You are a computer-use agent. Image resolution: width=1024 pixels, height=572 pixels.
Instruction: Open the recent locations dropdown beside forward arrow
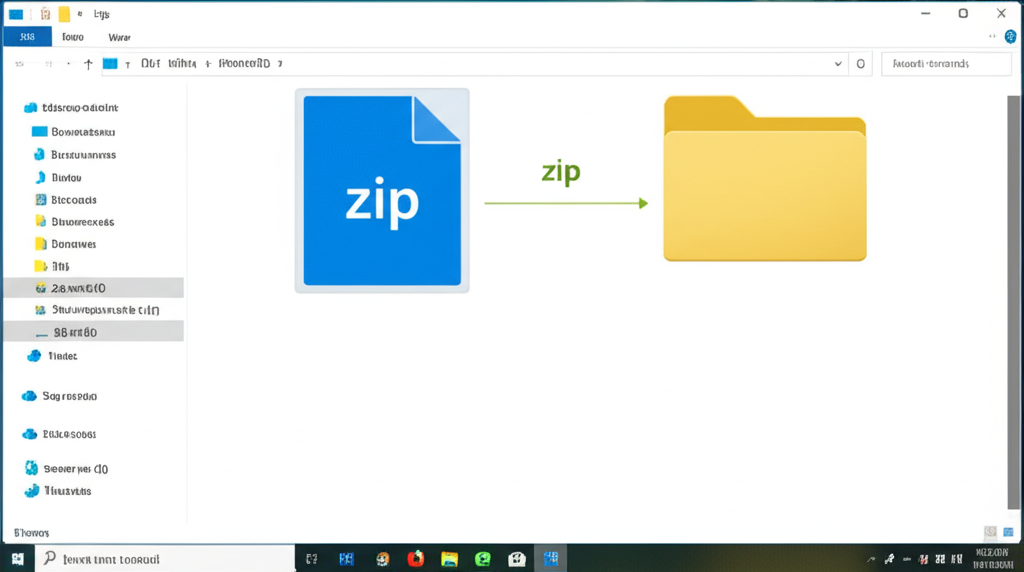(x=68, y=64)
